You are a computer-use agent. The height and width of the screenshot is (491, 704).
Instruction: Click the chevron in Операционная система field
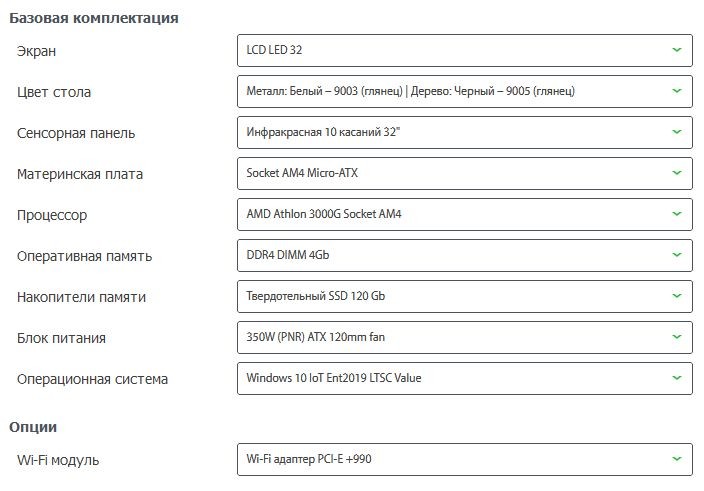(x=677, y=378)
